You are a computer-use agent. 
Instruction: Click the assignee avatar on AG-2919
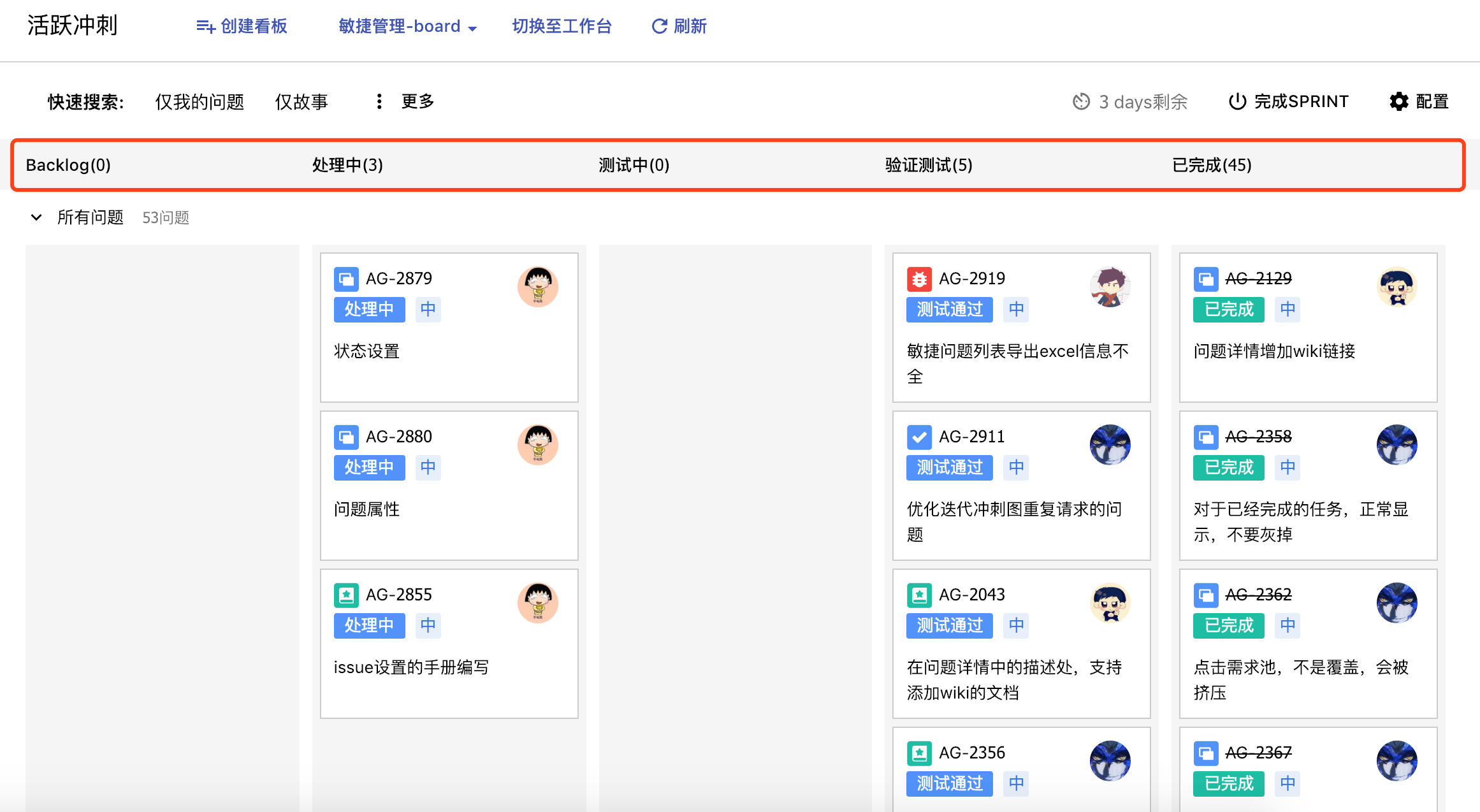pyautogui.click(x=1110, y=287)
